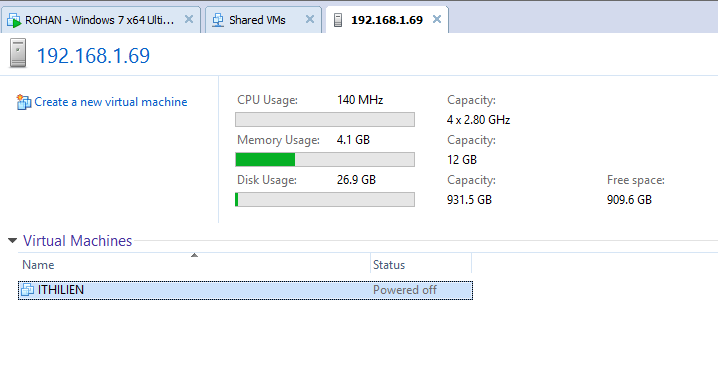Click the large host server icon beside title
Image resolution: width=718 pixels, height=378 pixels.
(18, 54)
